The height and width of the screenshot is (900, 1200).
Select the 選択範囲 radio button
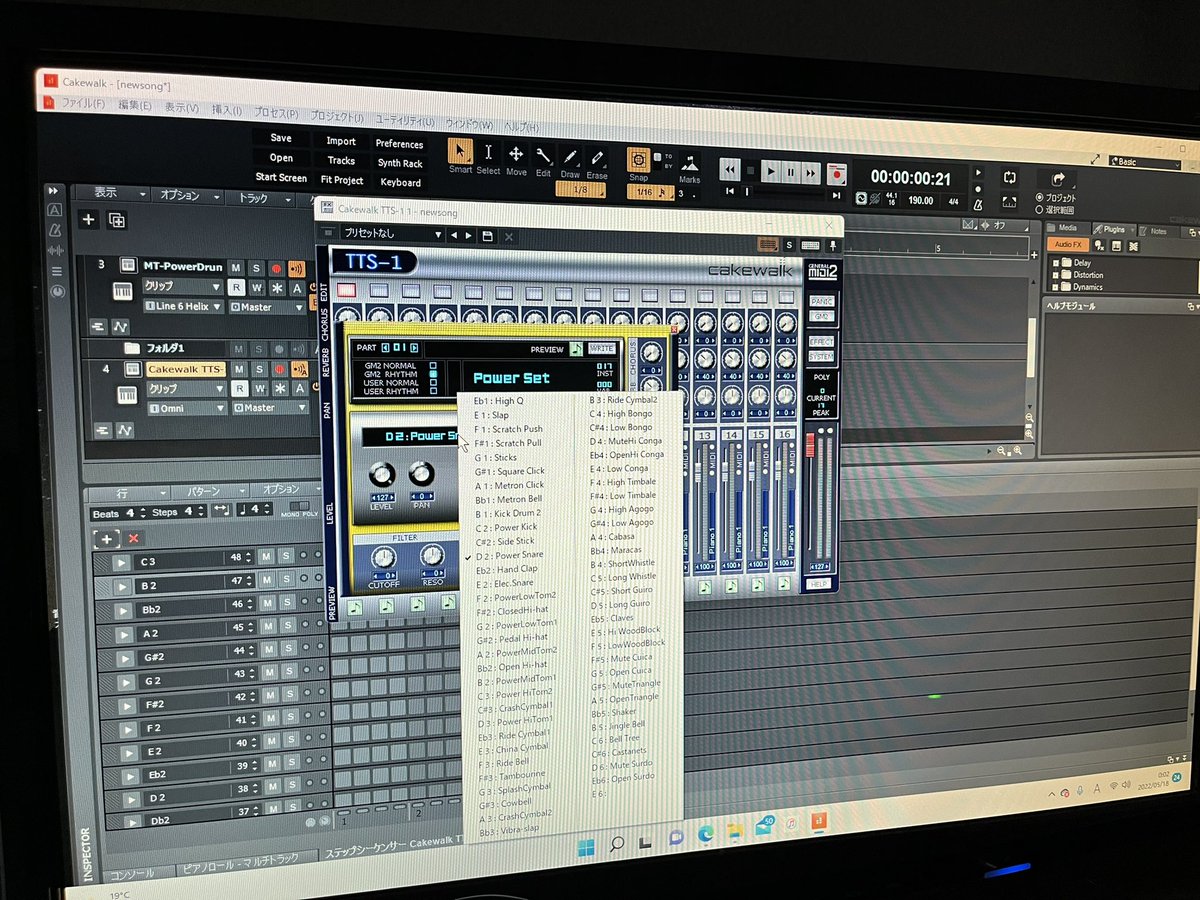tap(1040, 211)
